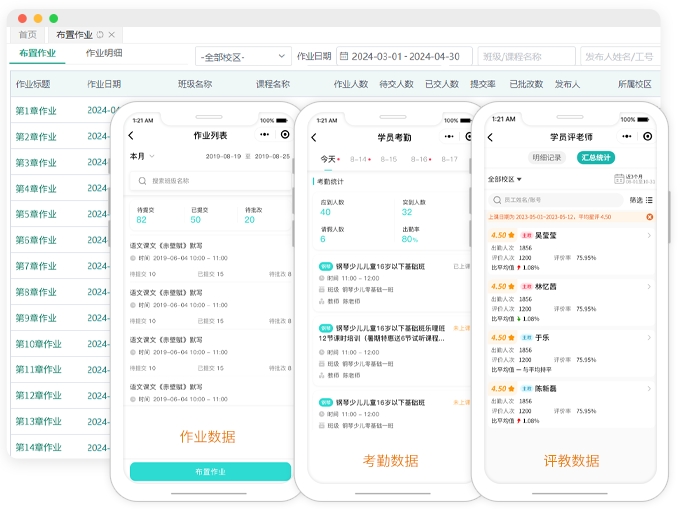
Task: Open the more menu in 学员考勤 phone
Action: pos(449,137)
